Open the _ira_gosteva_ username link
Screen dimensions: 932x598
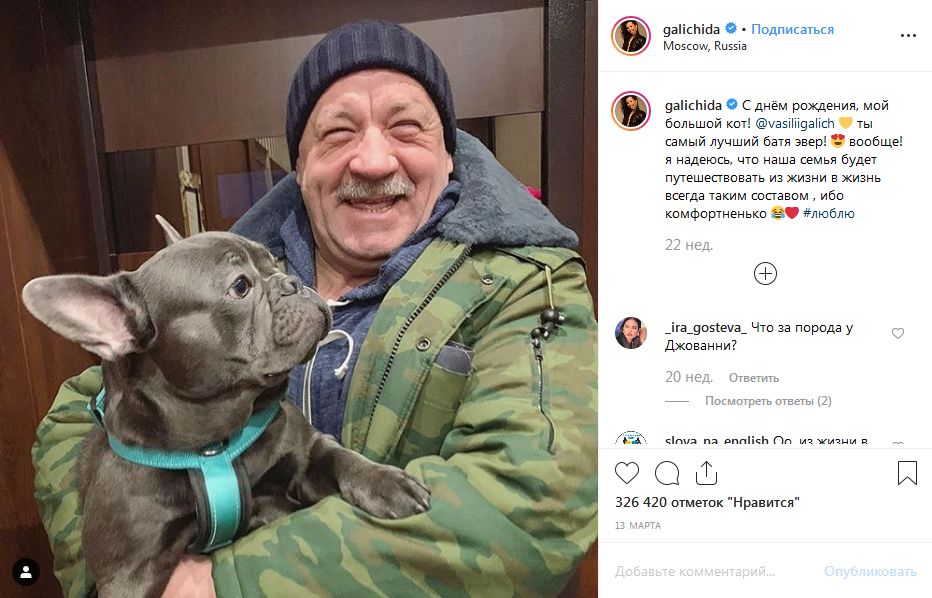coord(706,328)
